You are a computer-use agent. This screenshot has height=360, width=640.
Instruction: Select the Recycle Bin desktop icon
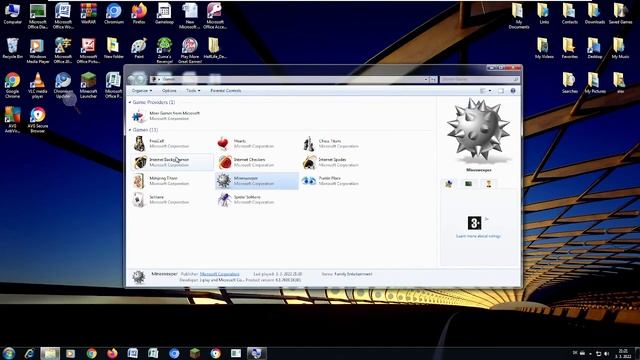(x=12, y=48)
